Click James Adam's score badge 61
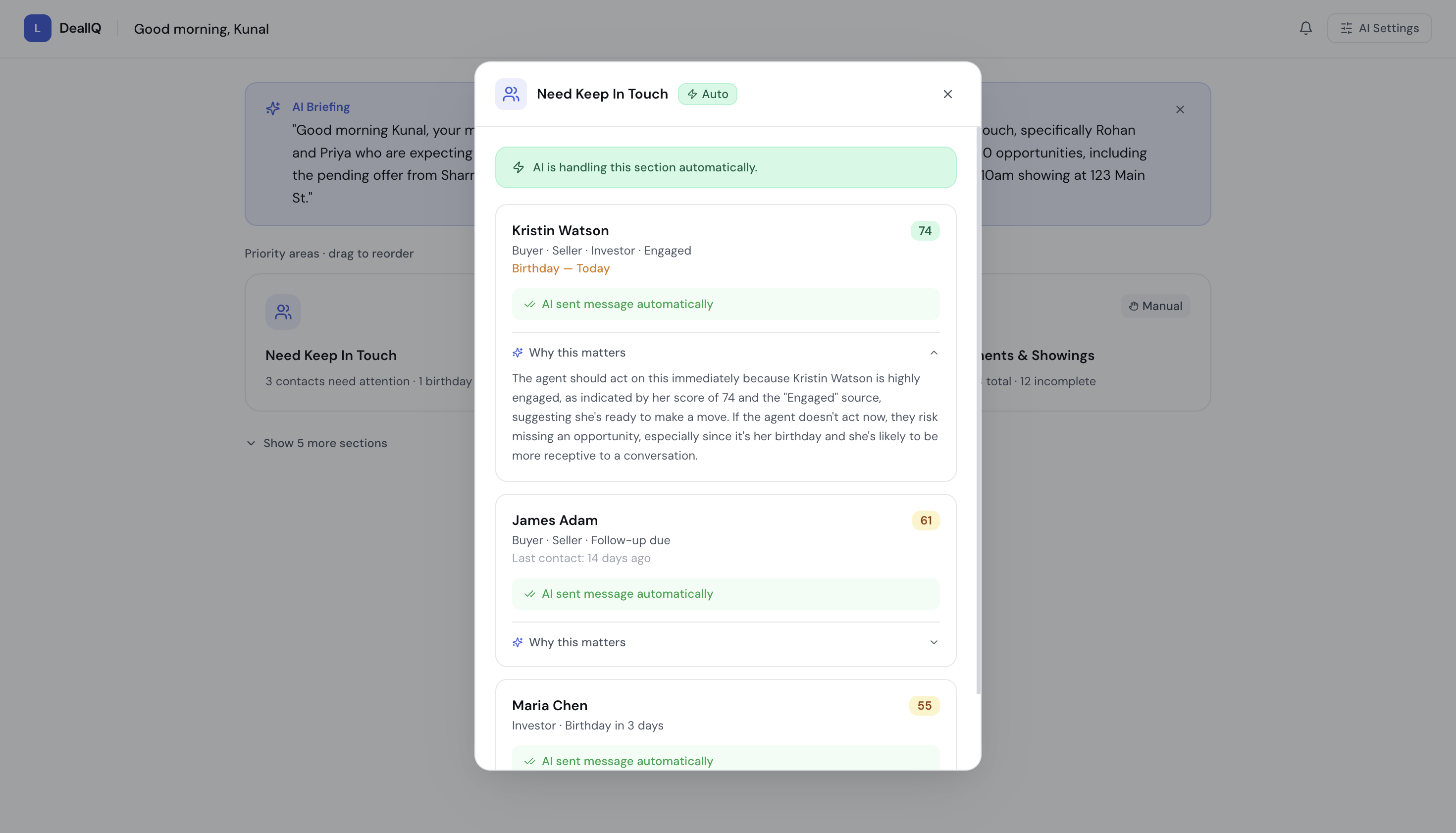This screenshot has height=833, width=1456. point(925,520)
